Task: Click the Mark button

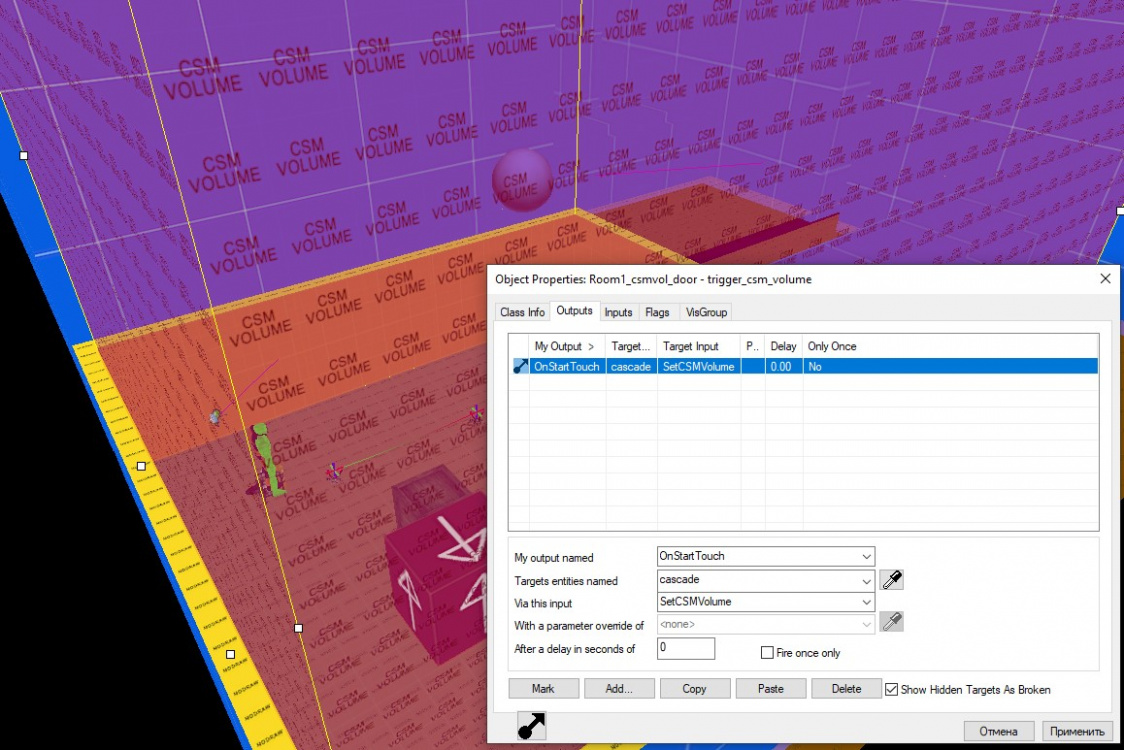Action: point(543,688)
